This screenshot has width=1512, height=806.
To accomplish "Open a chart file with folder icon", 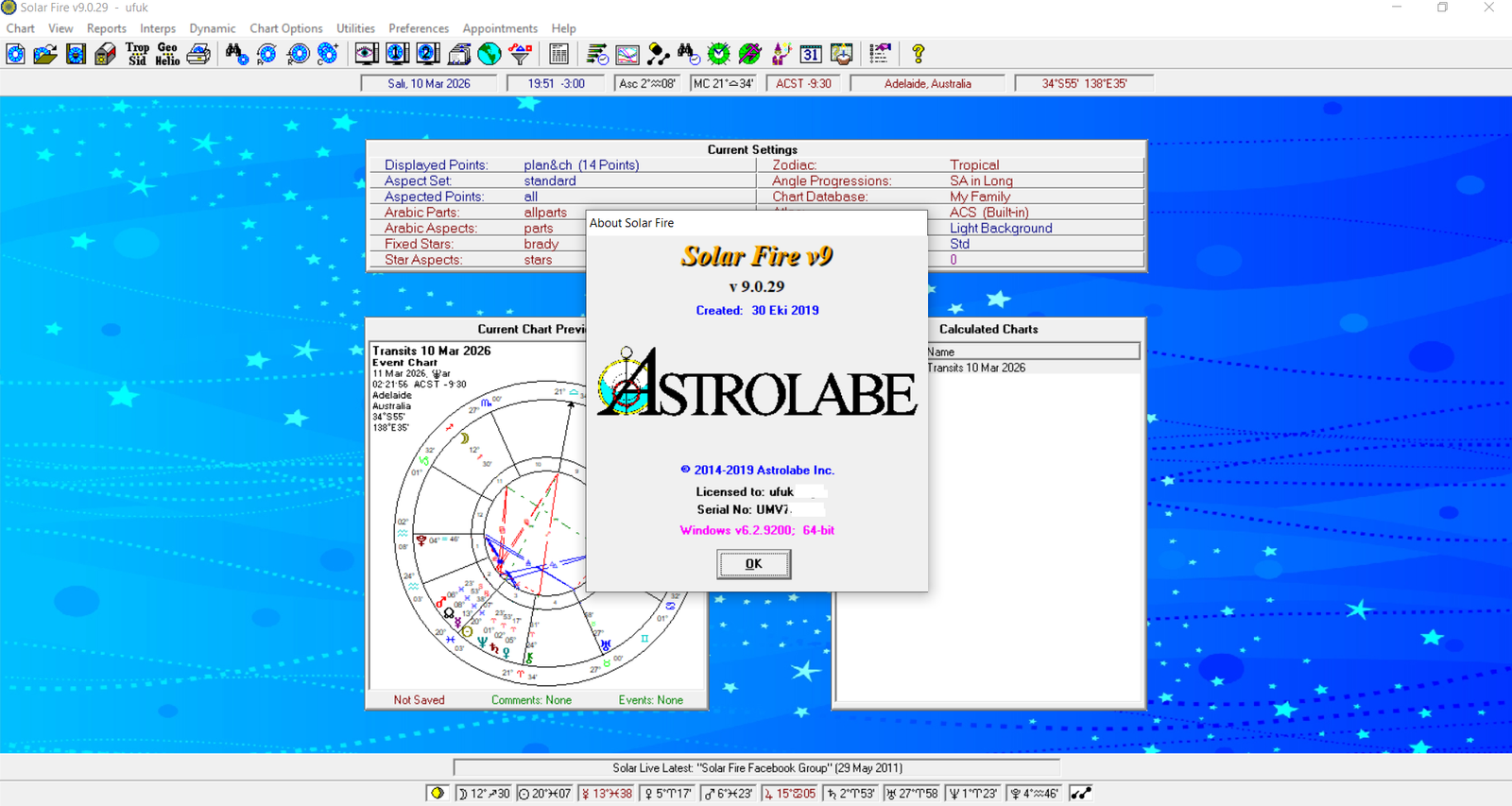I will point(45,54).
